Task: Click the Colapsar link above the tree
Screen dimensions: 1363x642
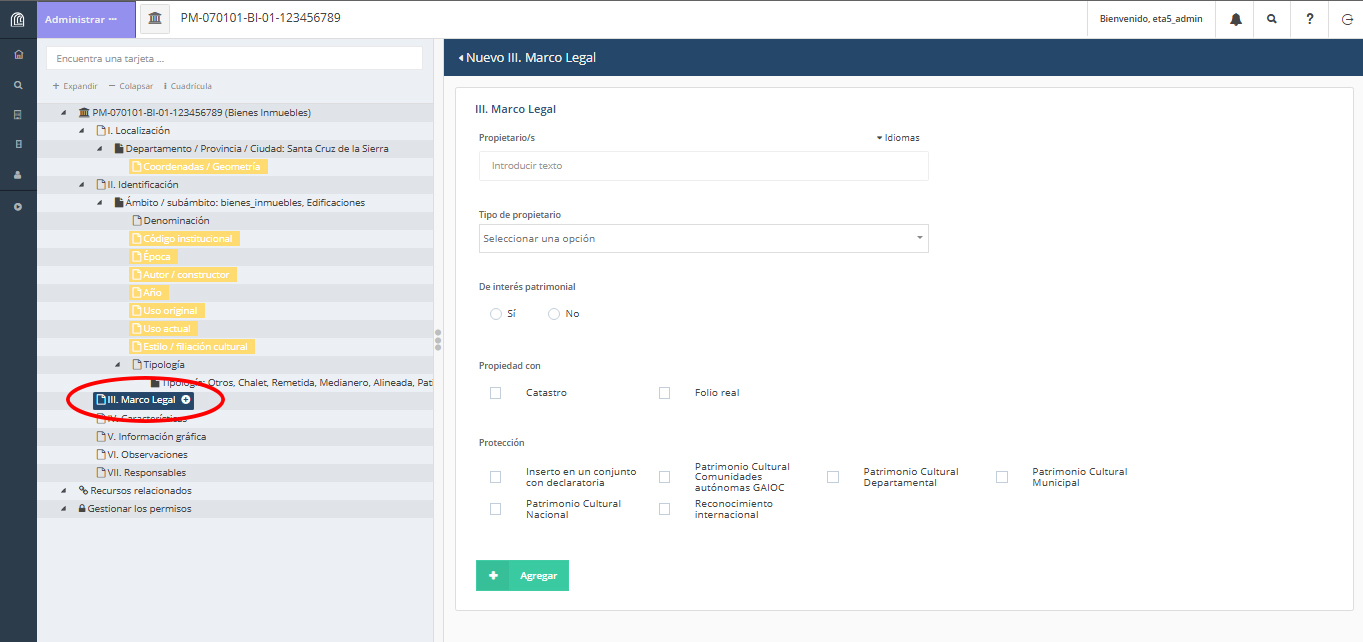Action: (131, 86)
